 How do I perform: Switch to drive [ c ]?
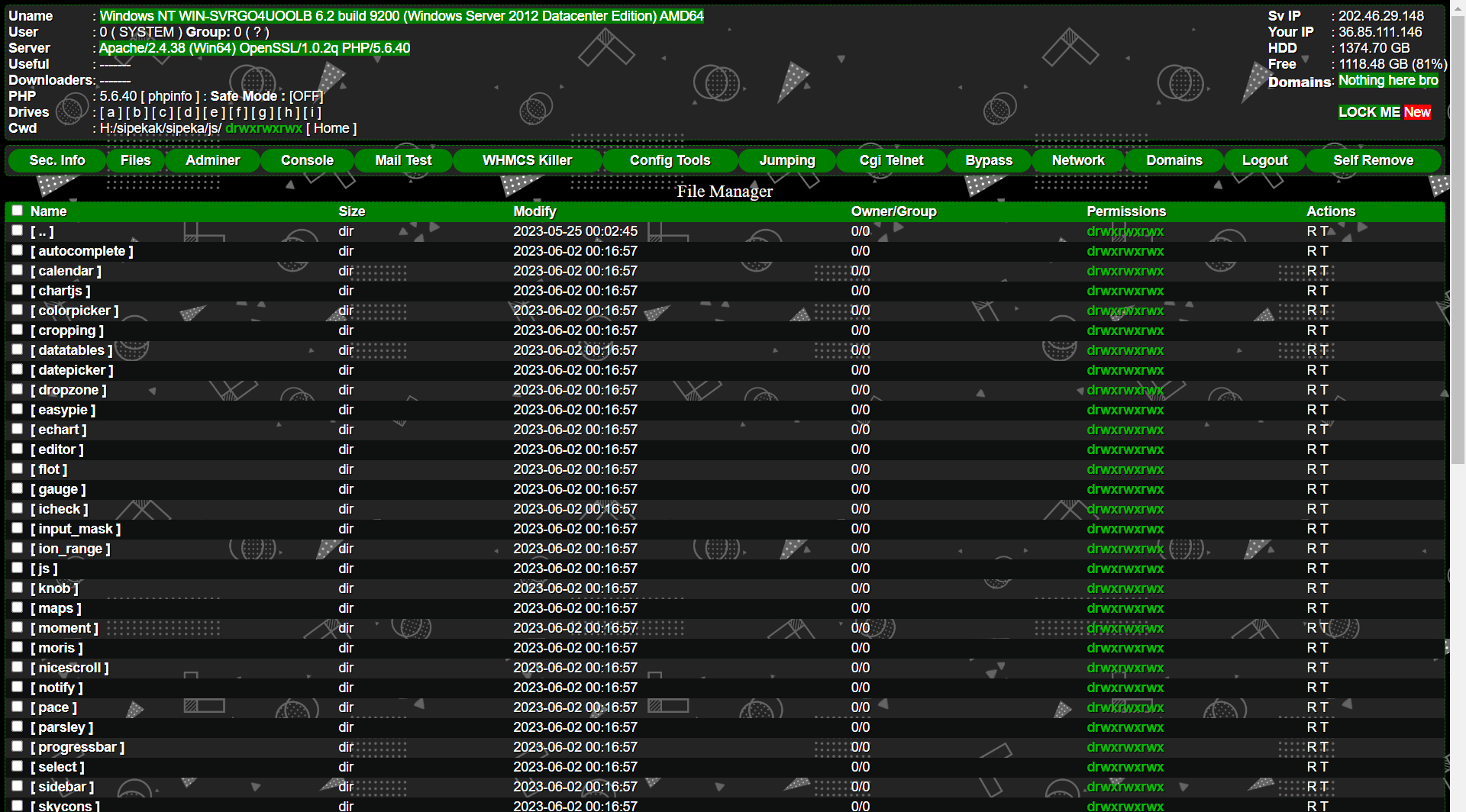tap(163, 112)
